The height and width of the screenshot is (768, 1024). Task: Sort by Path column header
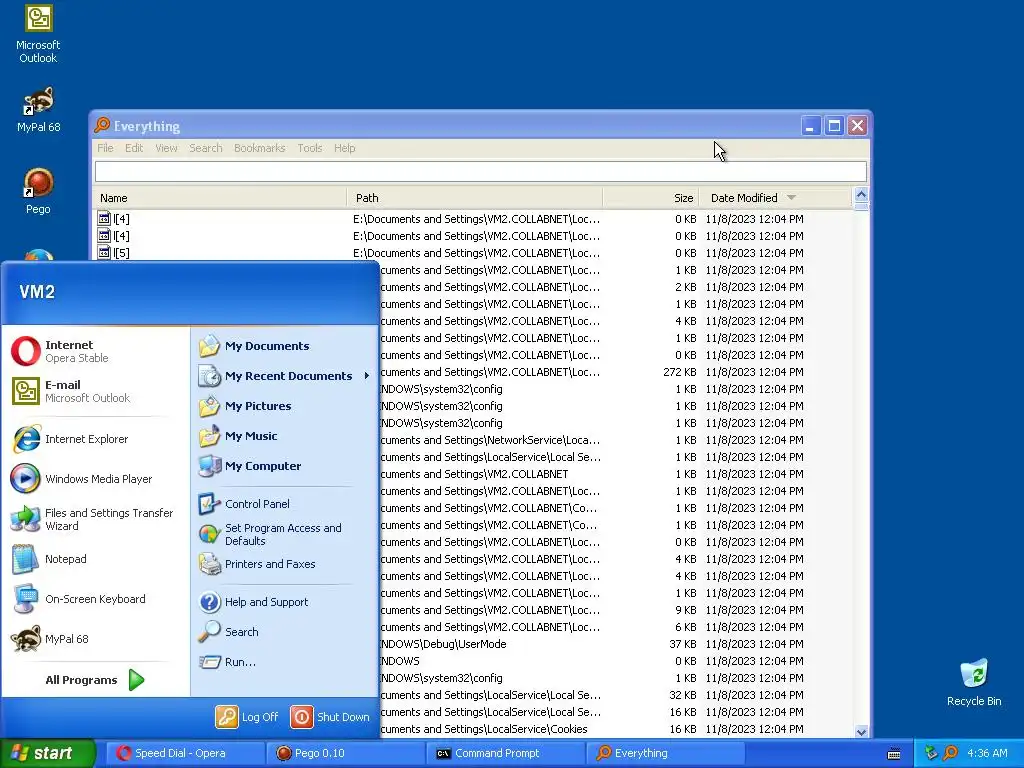tap(475, 198)
